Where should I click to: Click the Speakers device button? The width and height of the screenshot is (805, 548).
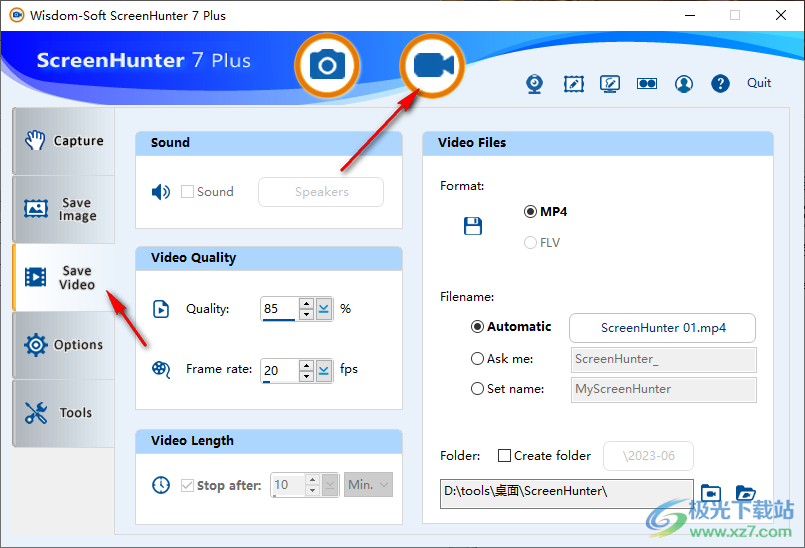point(321,192)
